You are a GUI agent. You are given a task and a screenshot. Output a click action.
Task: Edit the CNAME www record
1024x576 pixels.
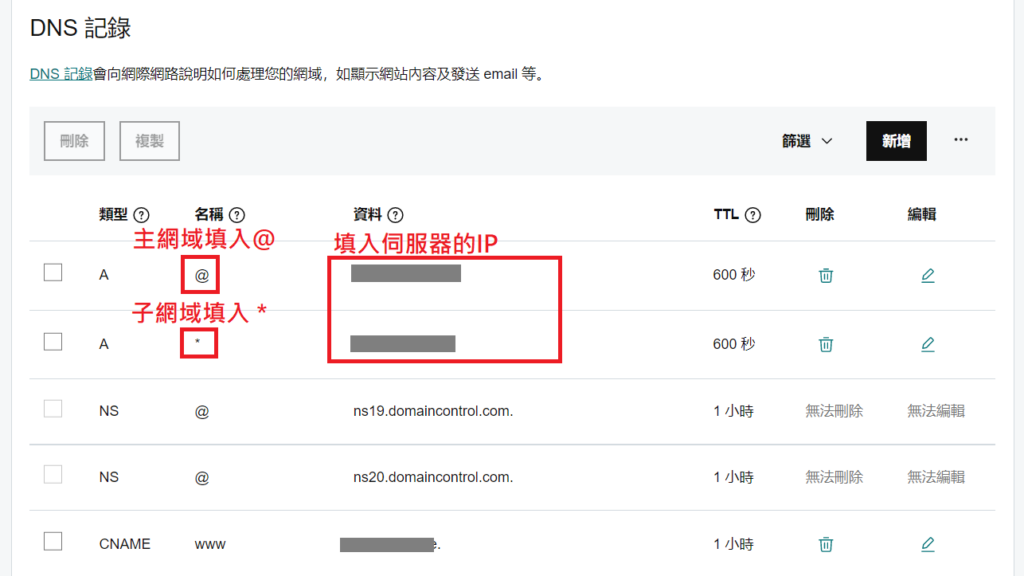coord(927,544)
